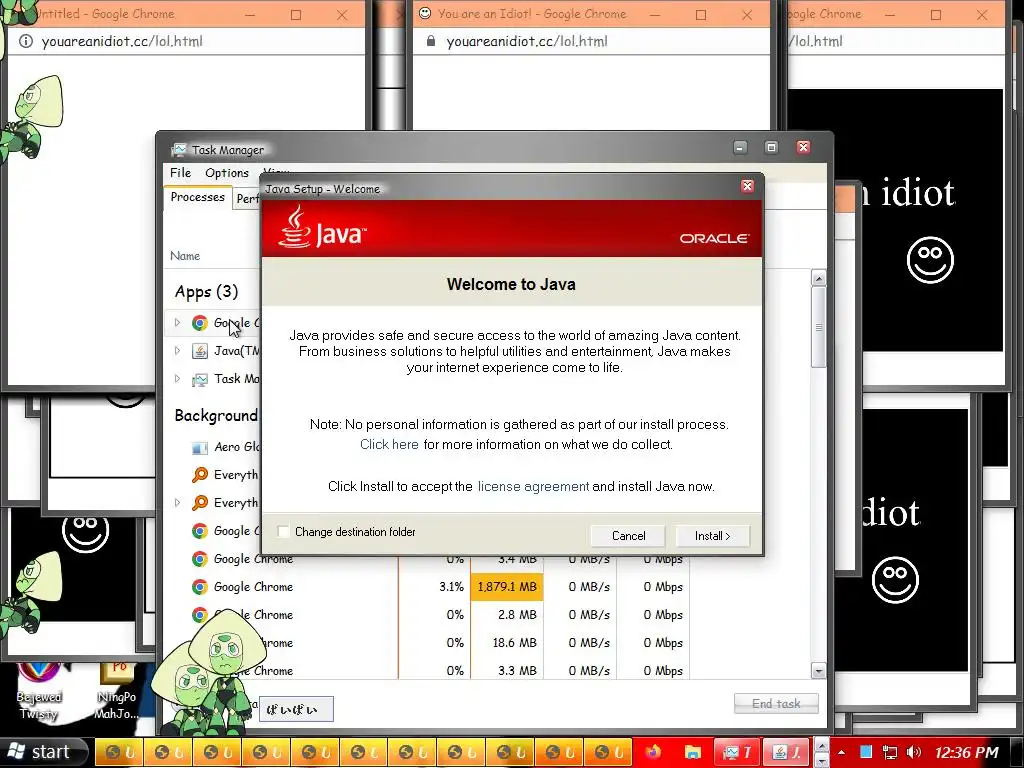
Task: Select the 'Apps (3)' group header
Action: 206,291
